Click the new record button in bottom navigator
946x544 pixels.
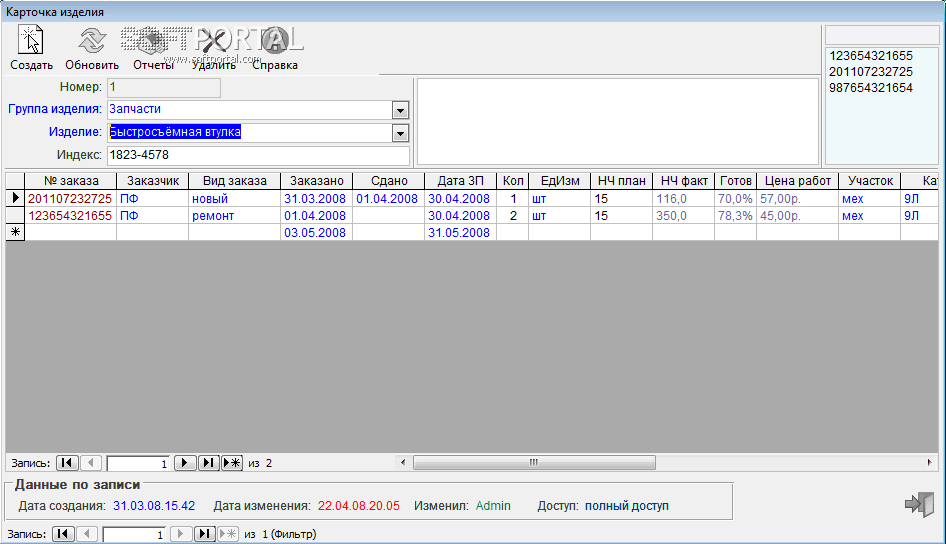pos(228,534)
